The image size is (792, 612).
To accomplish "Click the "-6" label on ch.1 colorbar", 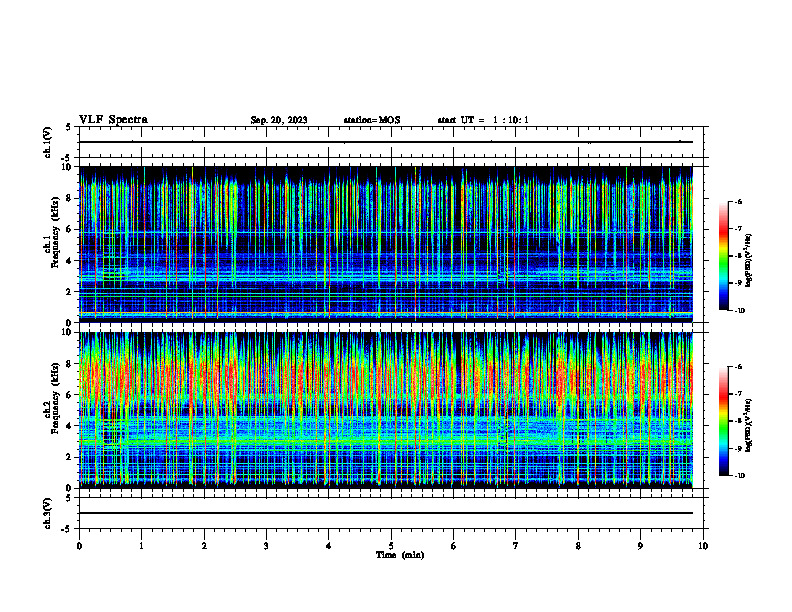I will (x=738, y=201).
